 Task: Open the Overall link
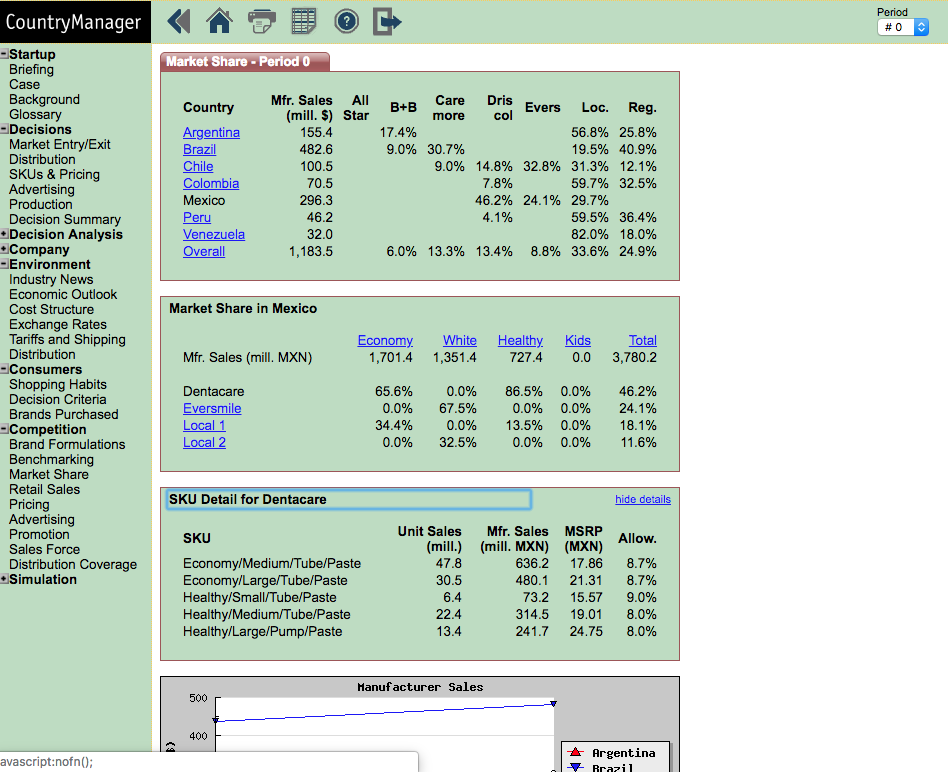click(204, 251)
